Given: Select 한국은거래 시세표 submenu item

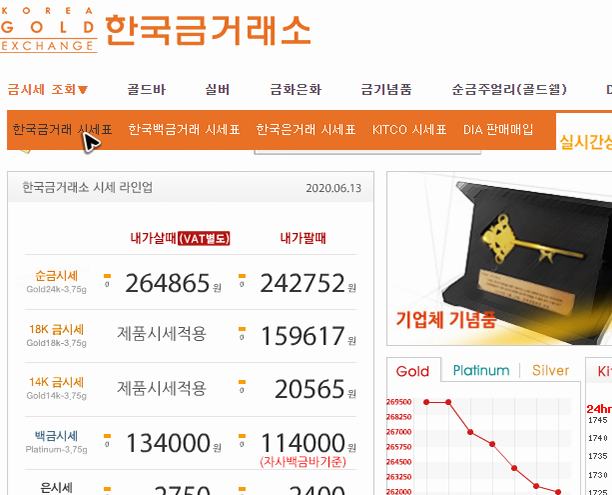Looking at the screenshot, I should pyautogui.click(x=306, y=129).
